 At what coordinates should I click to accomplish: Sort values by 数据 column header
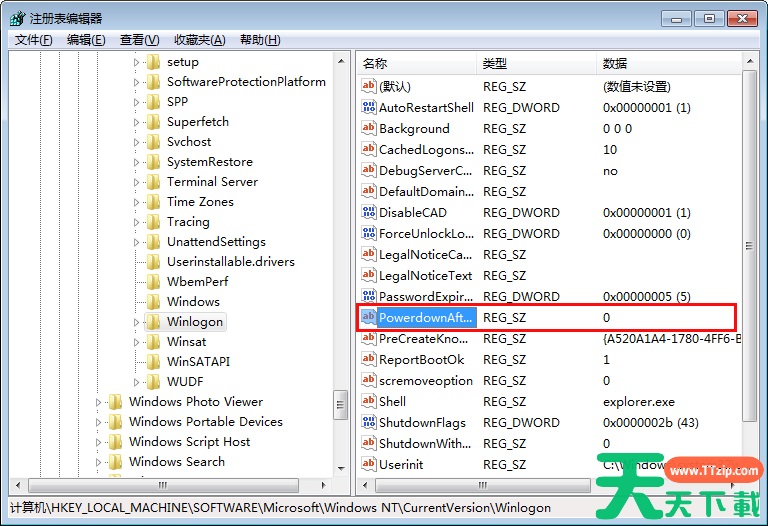pos(668,64)
